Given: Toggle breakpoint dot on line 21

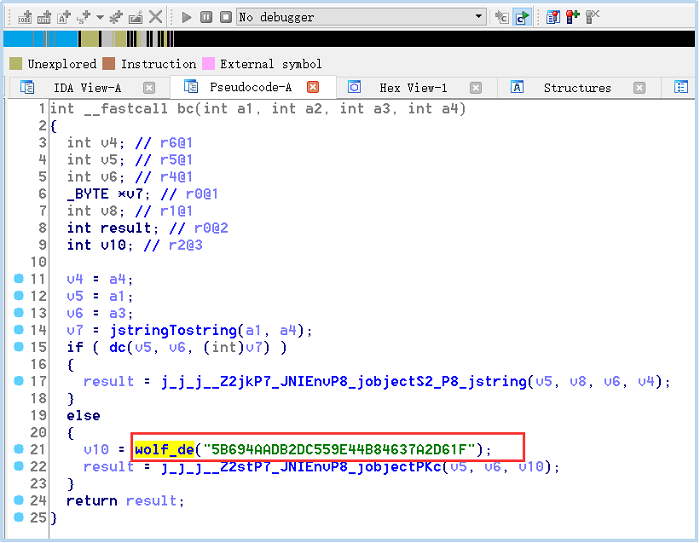Looking at the screenshot, I should pos(18,449).
